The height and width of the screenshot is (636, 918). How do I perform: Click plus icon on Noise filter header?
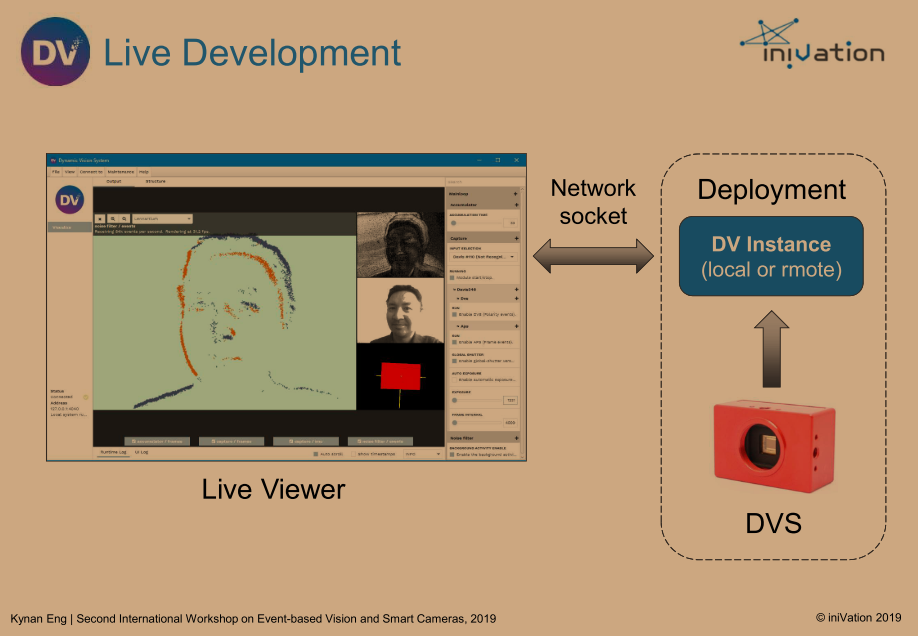[x=516, y=438]
